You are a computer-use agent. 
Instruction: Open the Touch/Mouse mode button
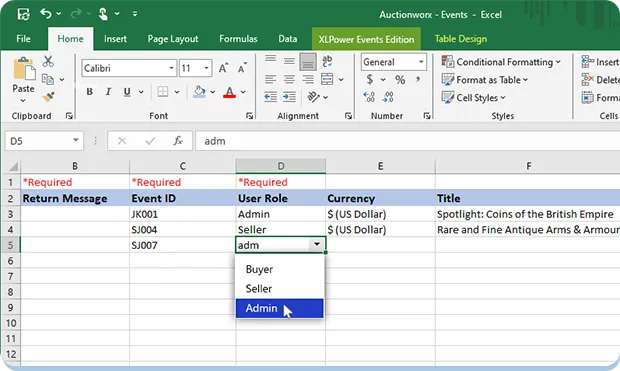(x=104, y=14)
